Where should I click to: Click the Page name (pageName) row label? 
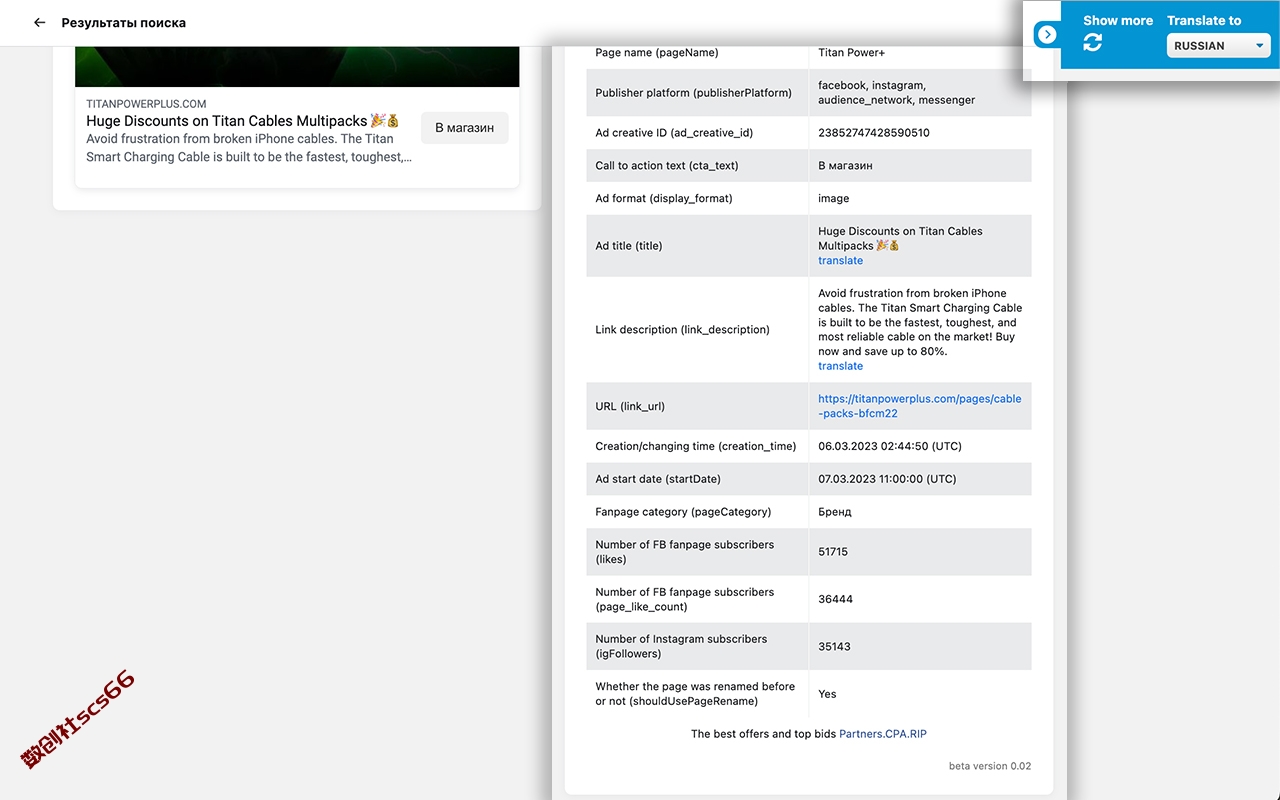[656, 53]
